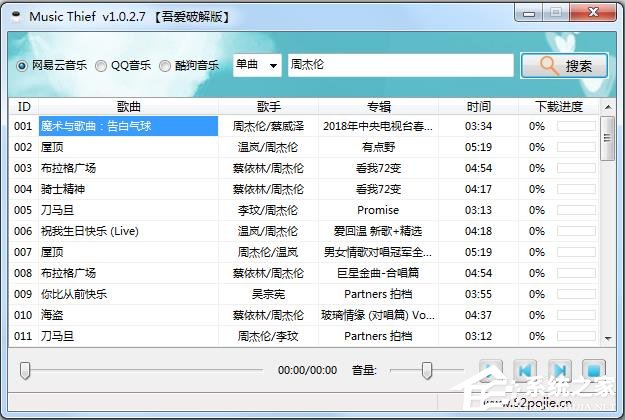
Task: Click the next track button
Action: pos(560,371)
